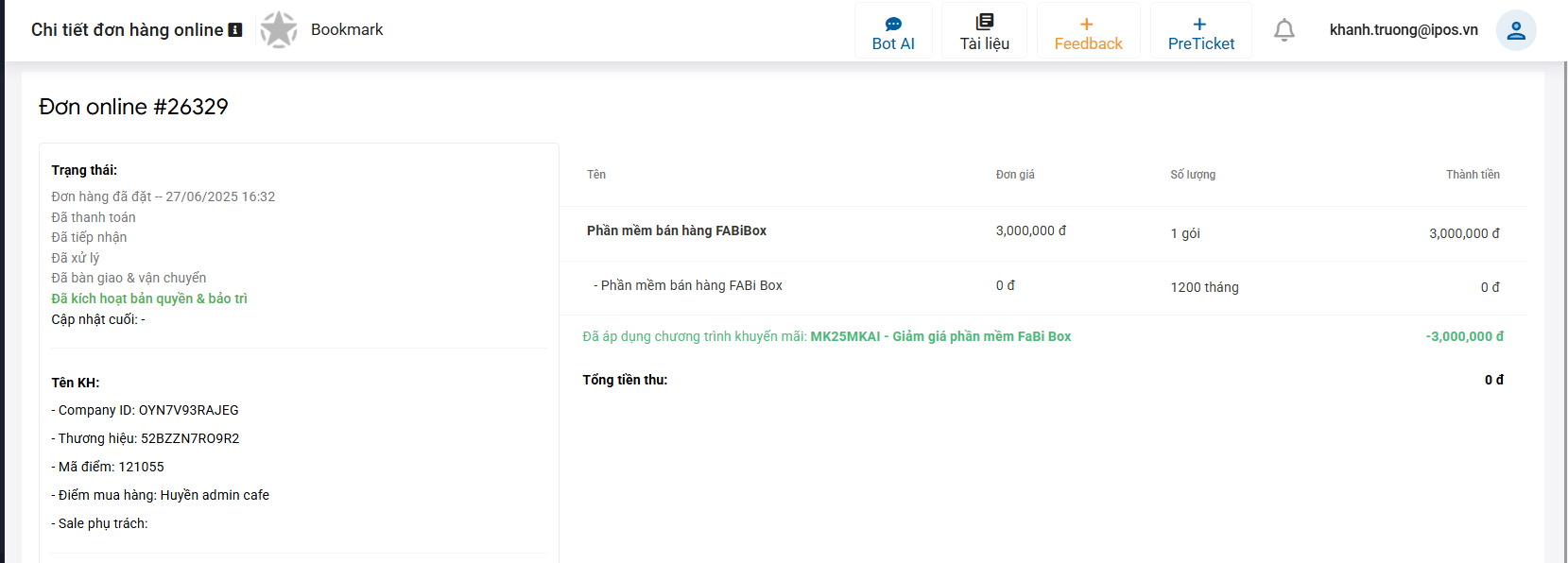Screen dimensions: 1568x563
Task: Create a PreTicket
Action: (1200, 31)
